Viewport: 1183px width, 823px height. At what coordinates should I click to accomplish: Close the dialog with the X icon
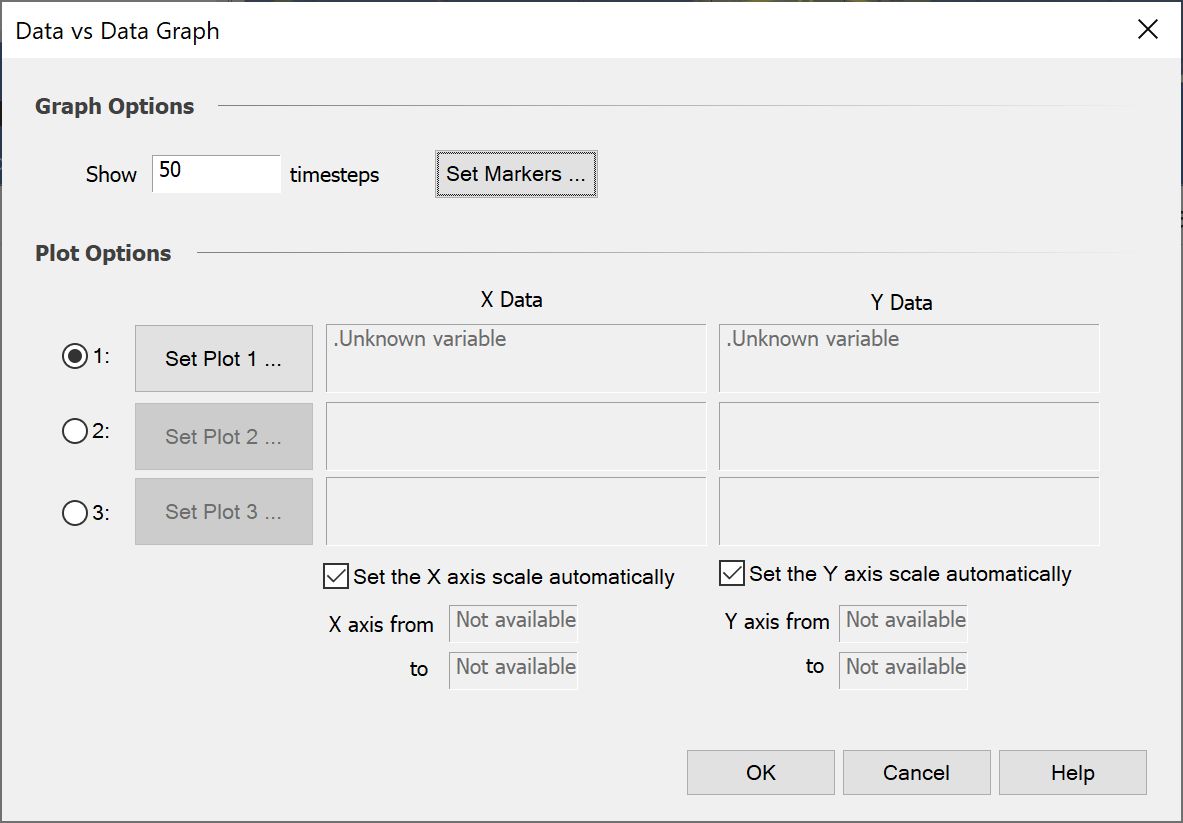[1148, 29]
